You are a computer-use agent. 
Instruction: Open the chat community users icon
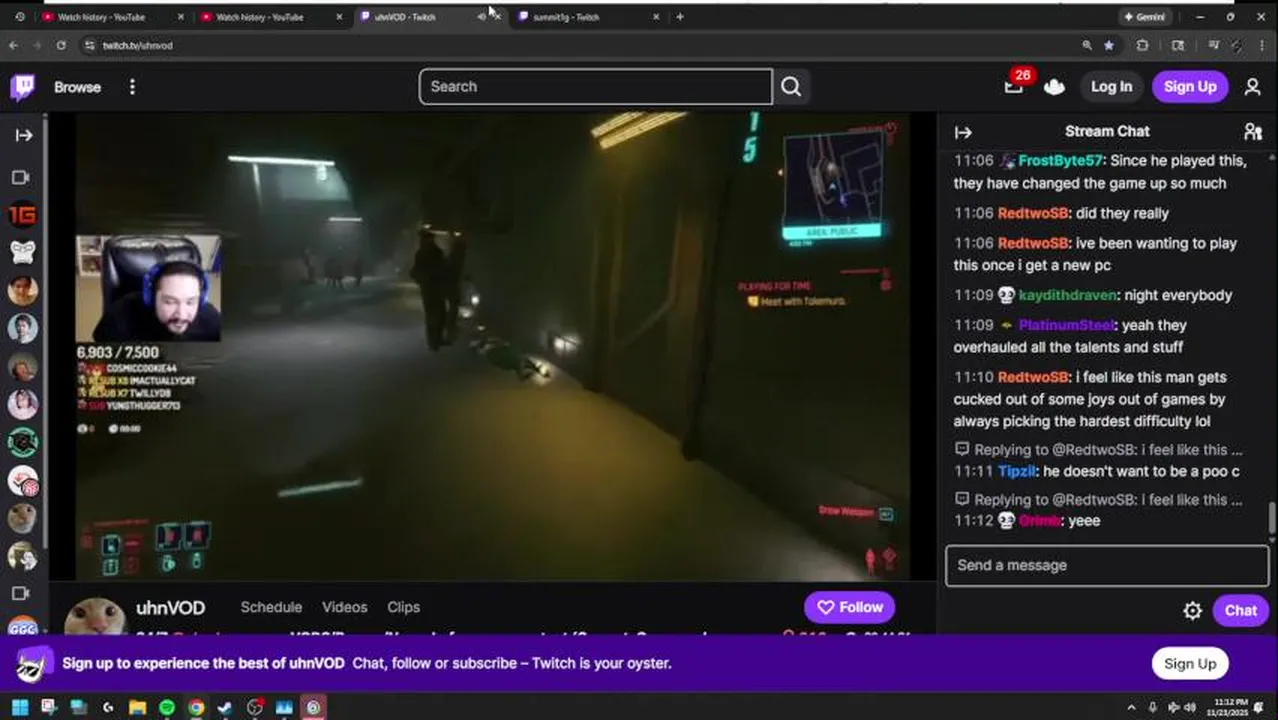(x=1252, y=132)
